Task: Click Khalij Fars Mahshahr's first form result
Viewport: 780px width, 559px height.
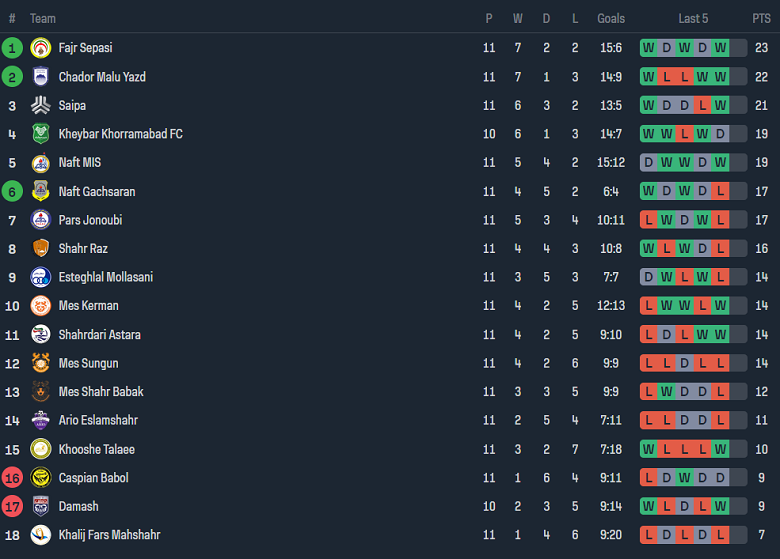Action: (x=648, y=535)
